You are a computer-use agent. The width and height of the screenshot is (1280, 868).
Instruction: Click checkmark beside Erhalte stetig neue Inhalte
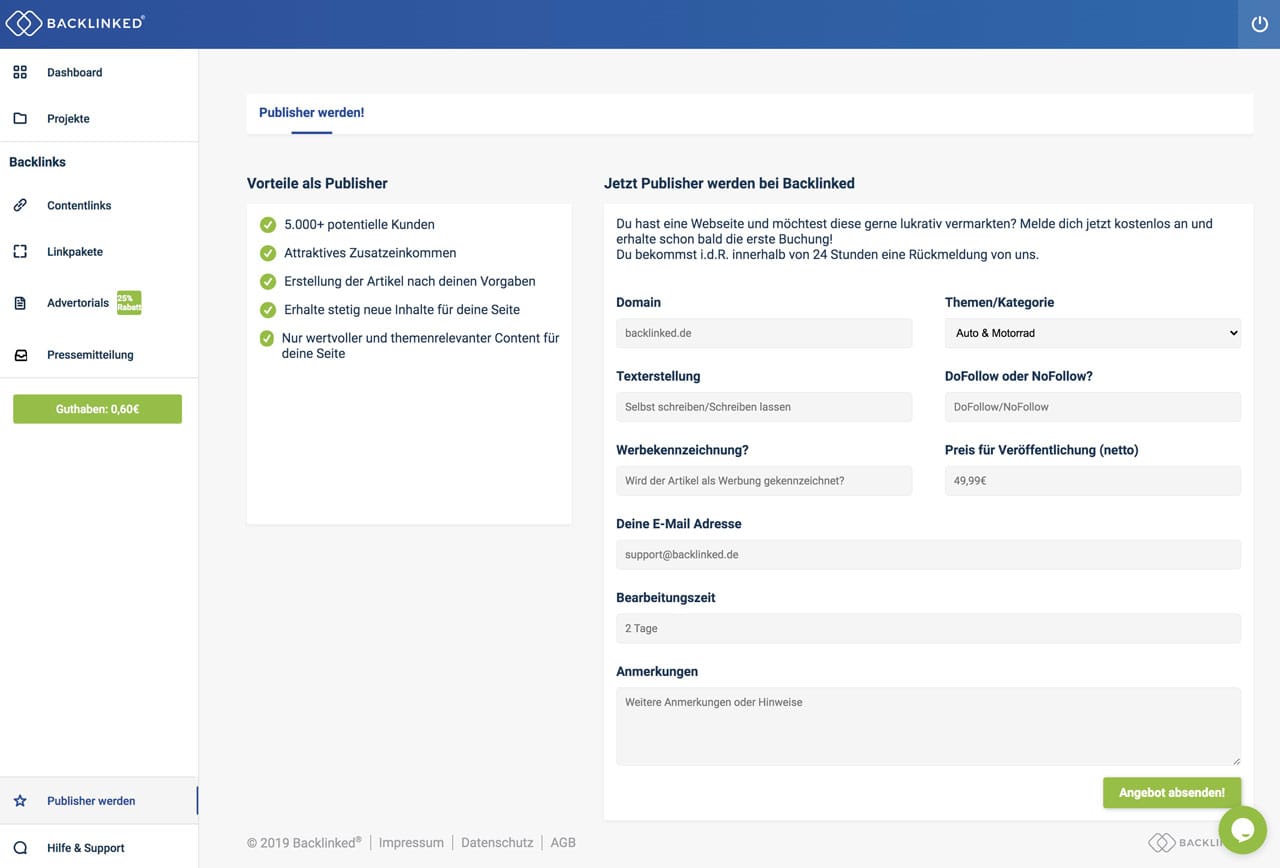pos(267,310)
